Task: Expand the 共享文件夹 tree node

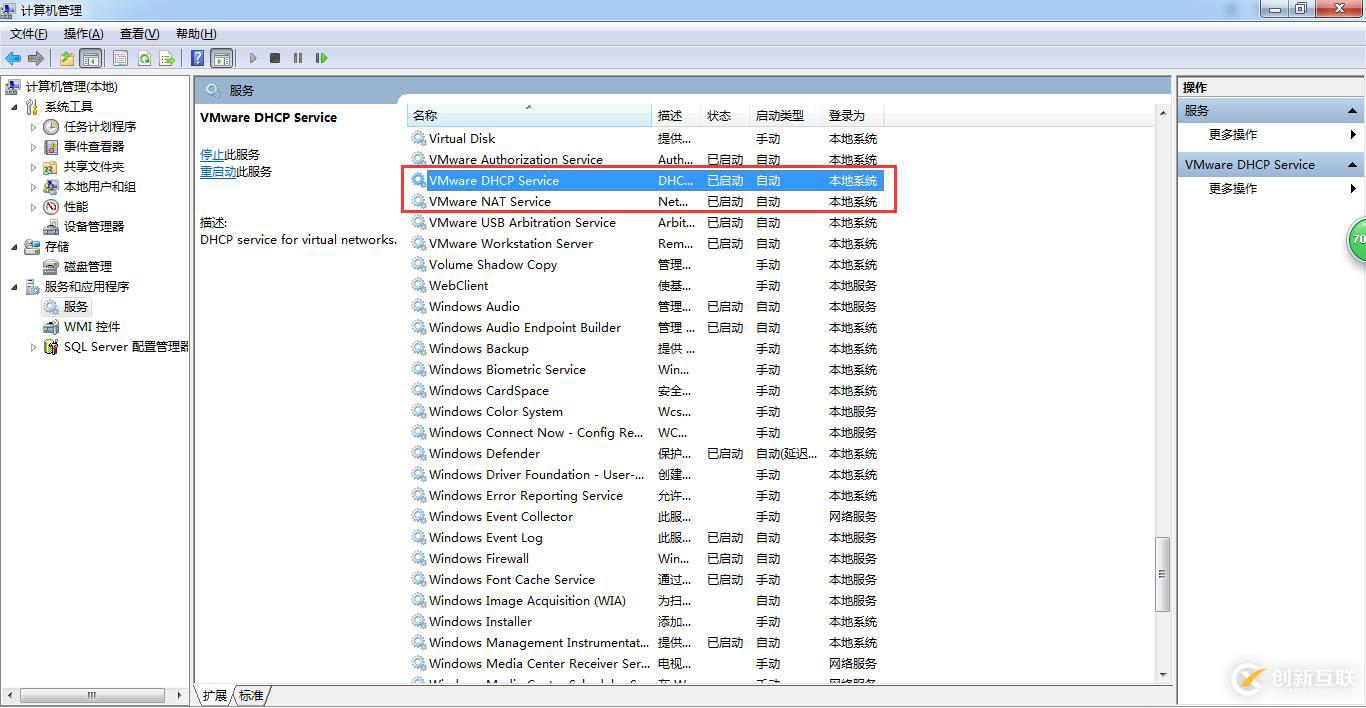Action: [33, 167]
